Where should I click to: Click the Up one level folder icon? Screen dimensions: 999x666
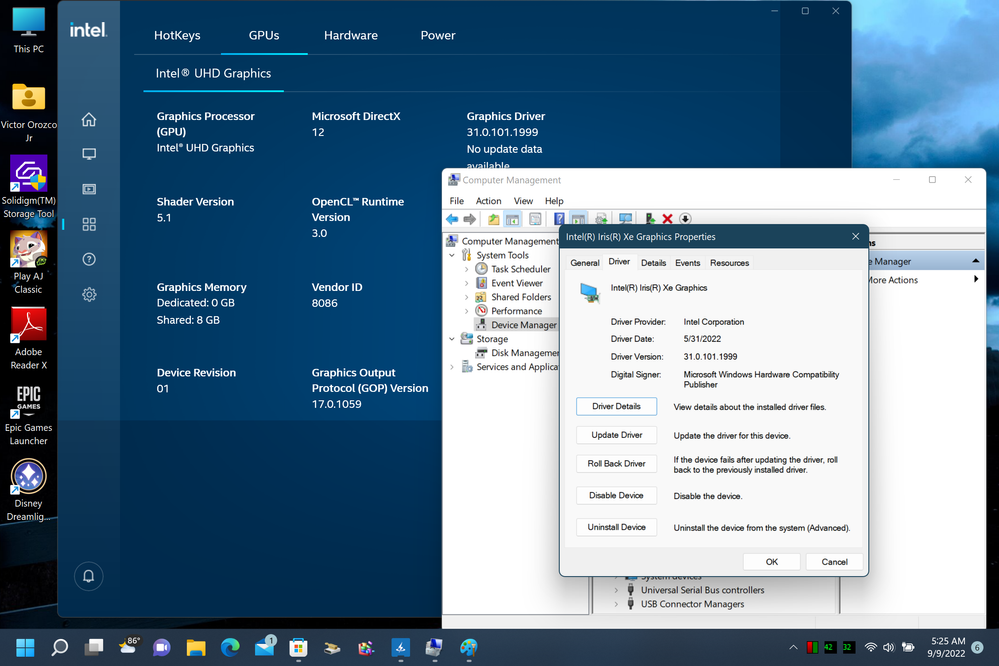(494, 219)
